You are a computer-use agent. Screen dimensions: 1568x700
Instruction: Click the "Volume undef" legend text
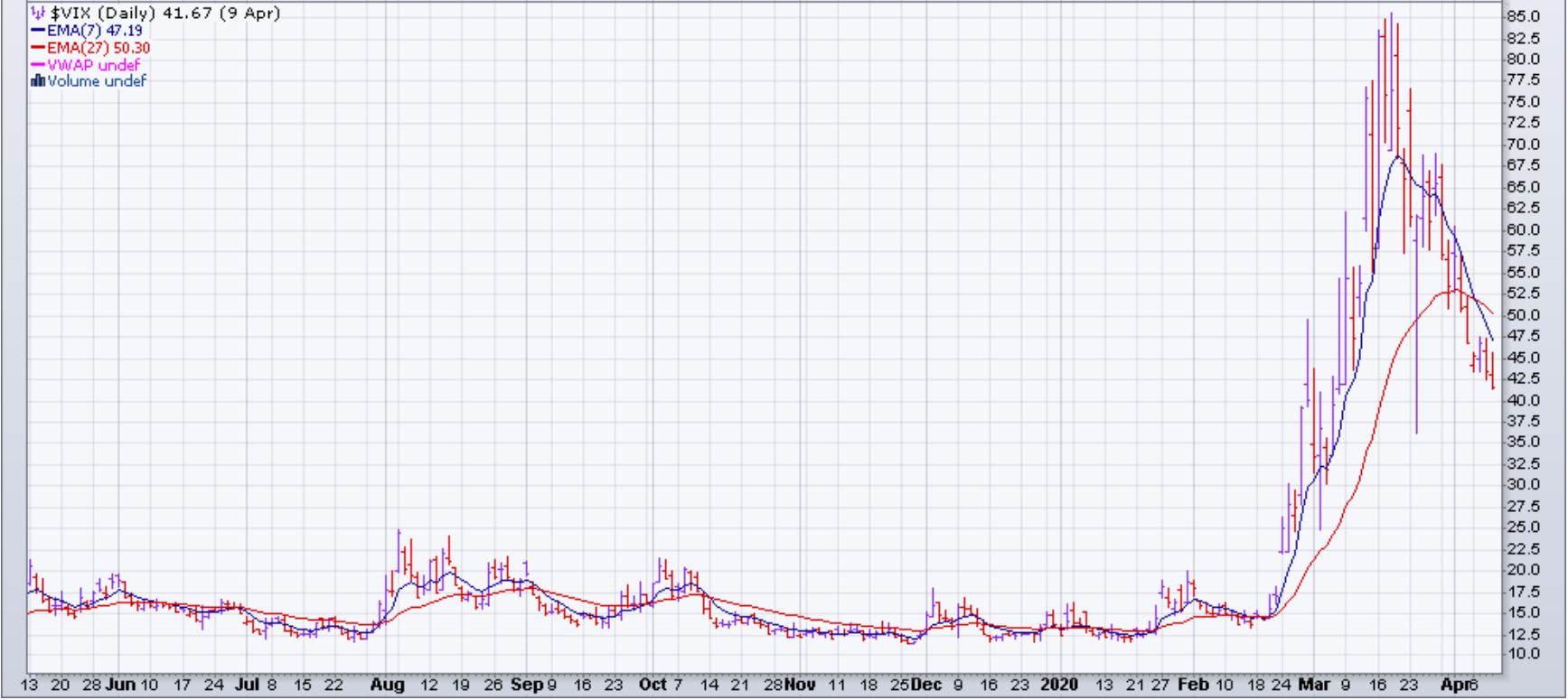click(97, 81)
